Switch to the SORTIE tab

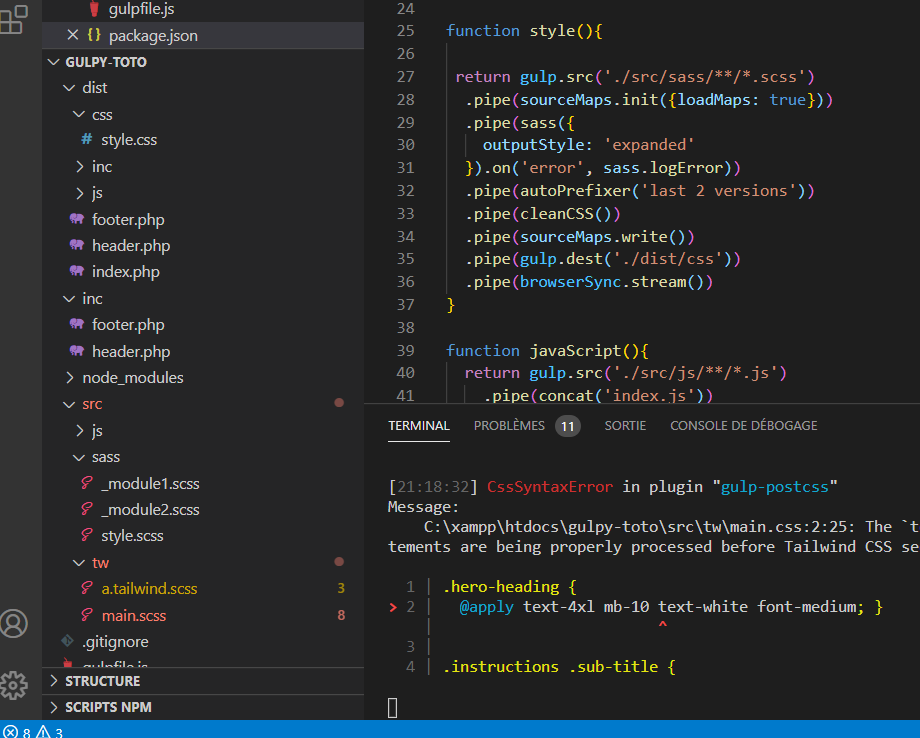625,426
